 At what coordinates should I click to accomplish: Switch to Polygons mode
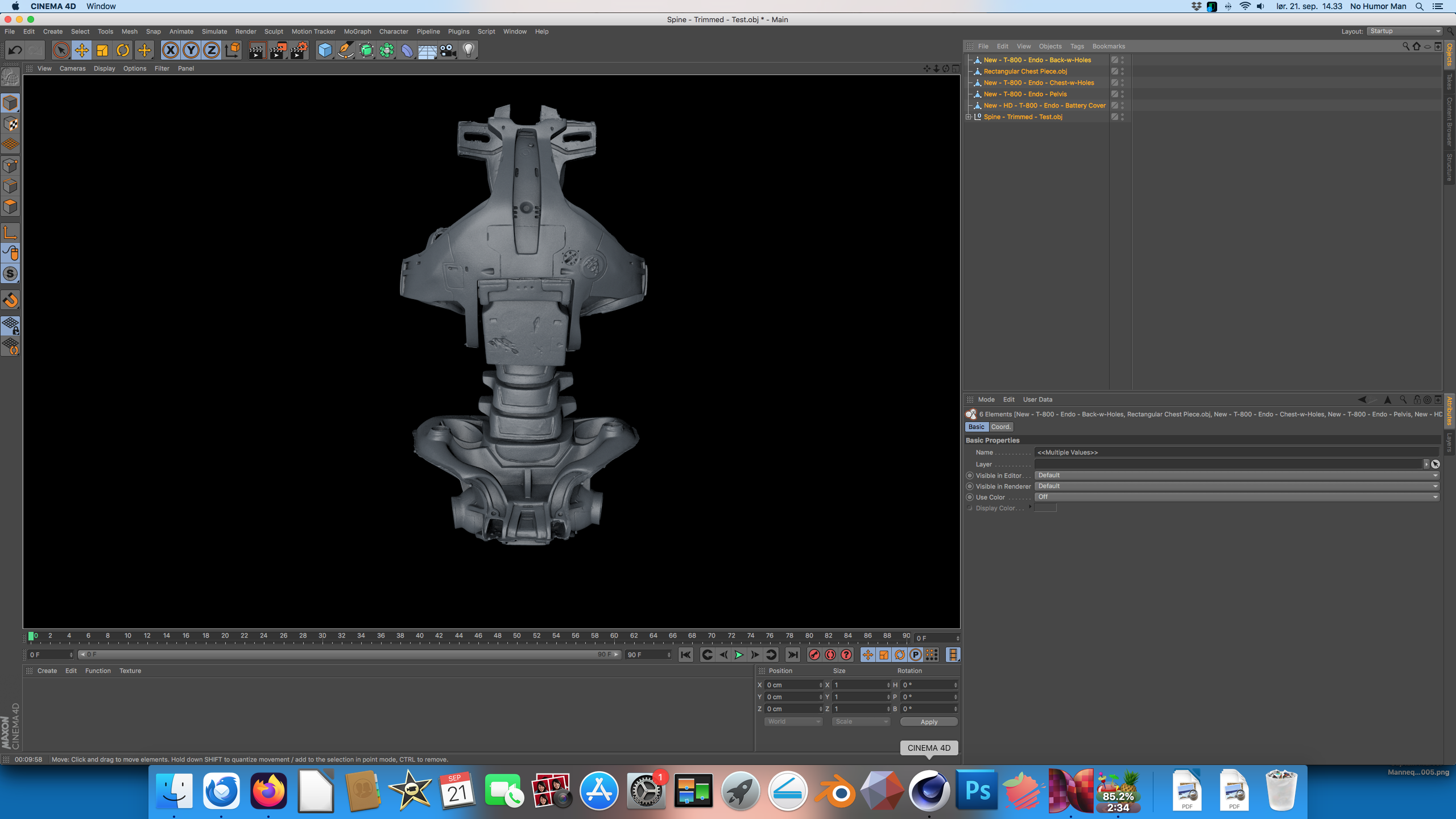pyautogui.click(x=10, y=206)
